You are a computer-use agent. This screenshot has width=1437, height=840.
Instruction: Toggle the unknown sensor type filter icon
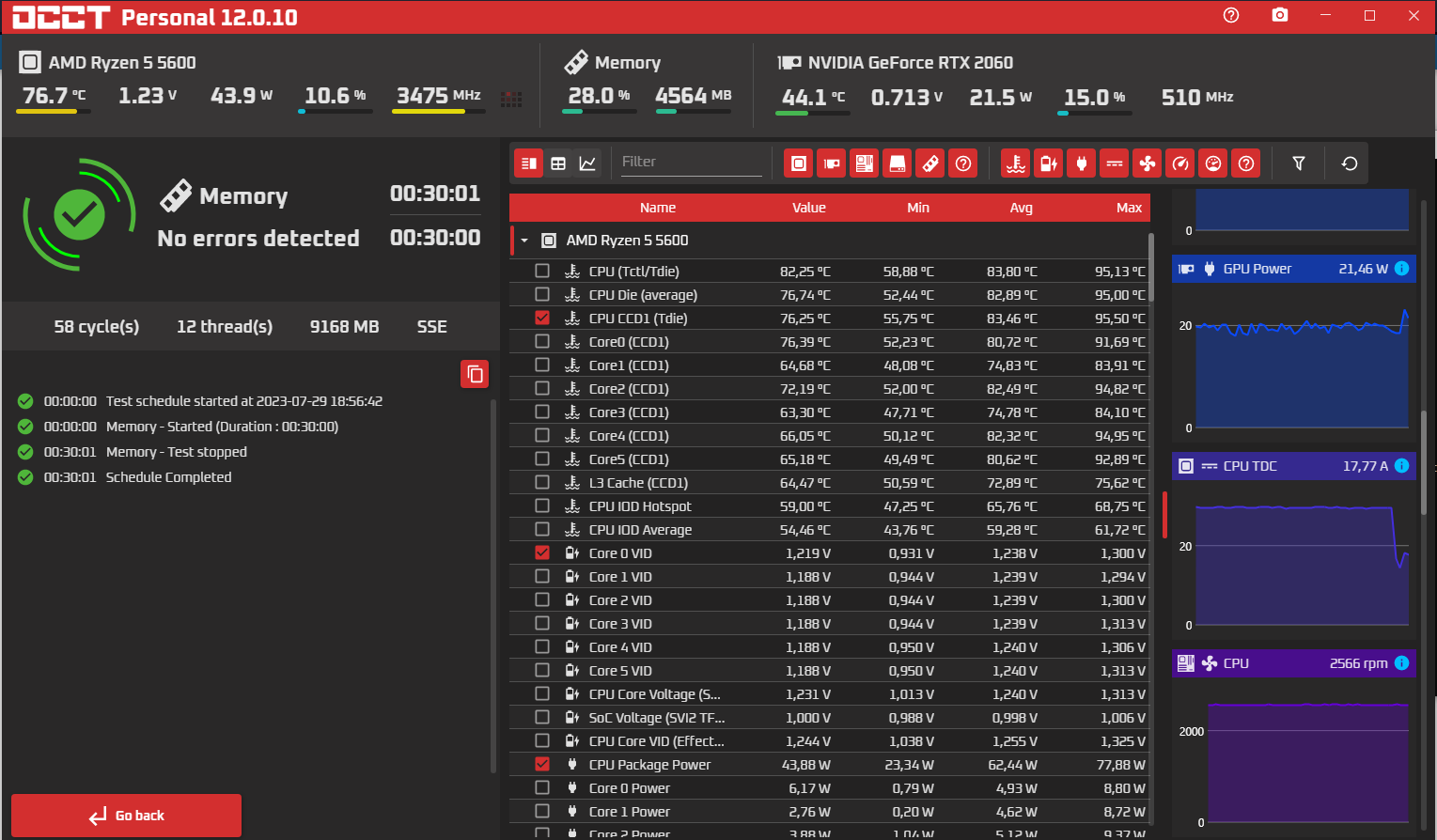click(1246, 163)
